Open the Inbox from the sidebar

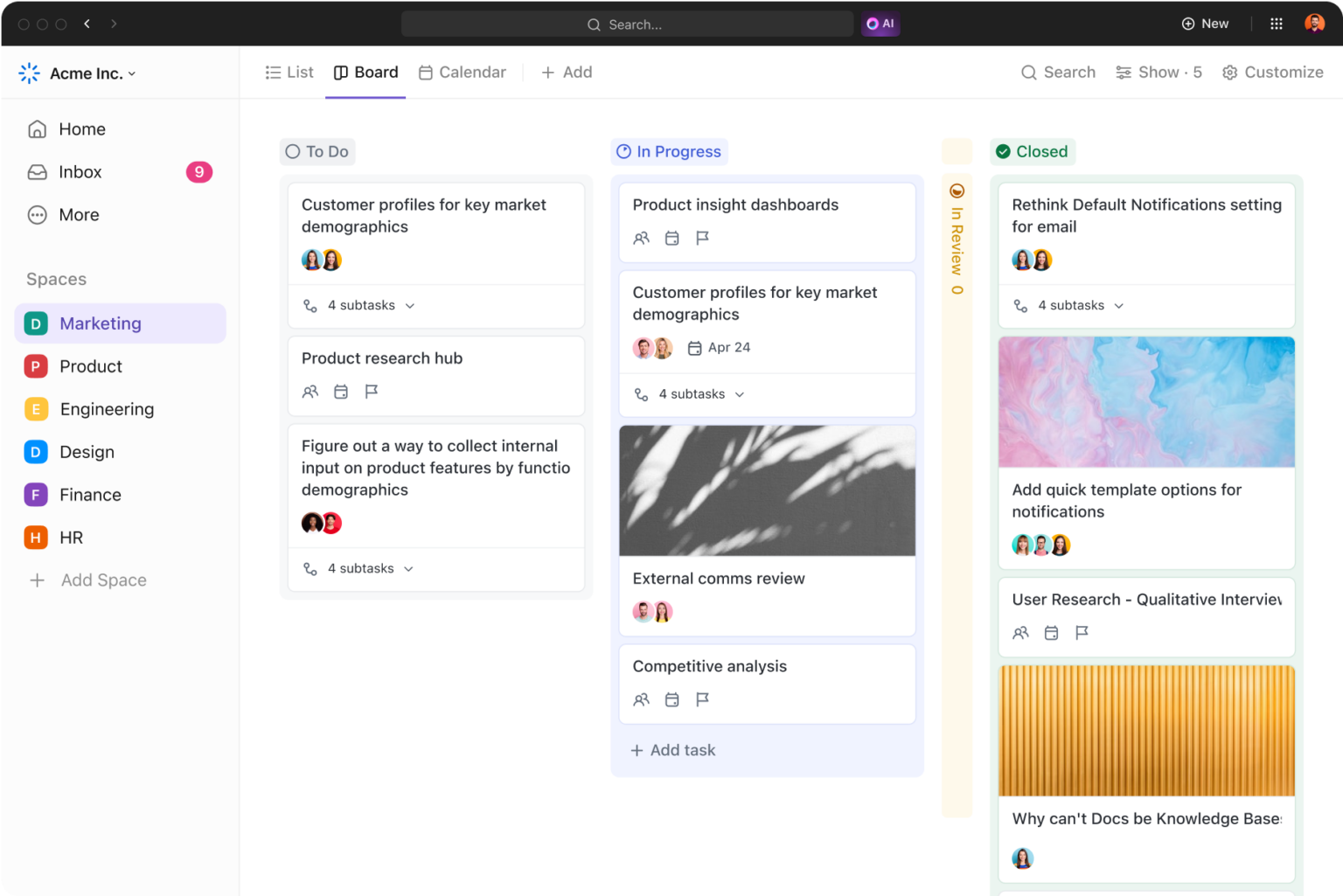pos(80,171)
